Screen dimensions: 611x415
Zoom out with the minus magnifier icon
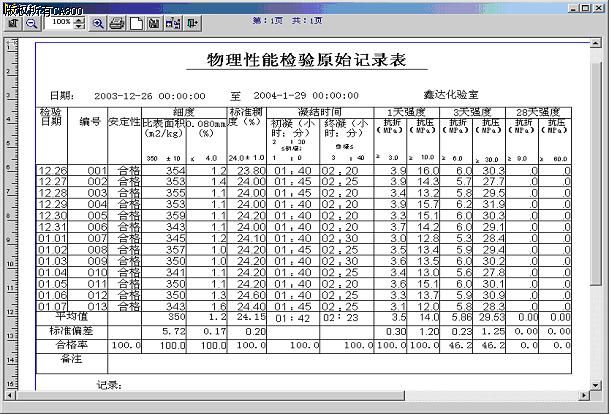30,21
